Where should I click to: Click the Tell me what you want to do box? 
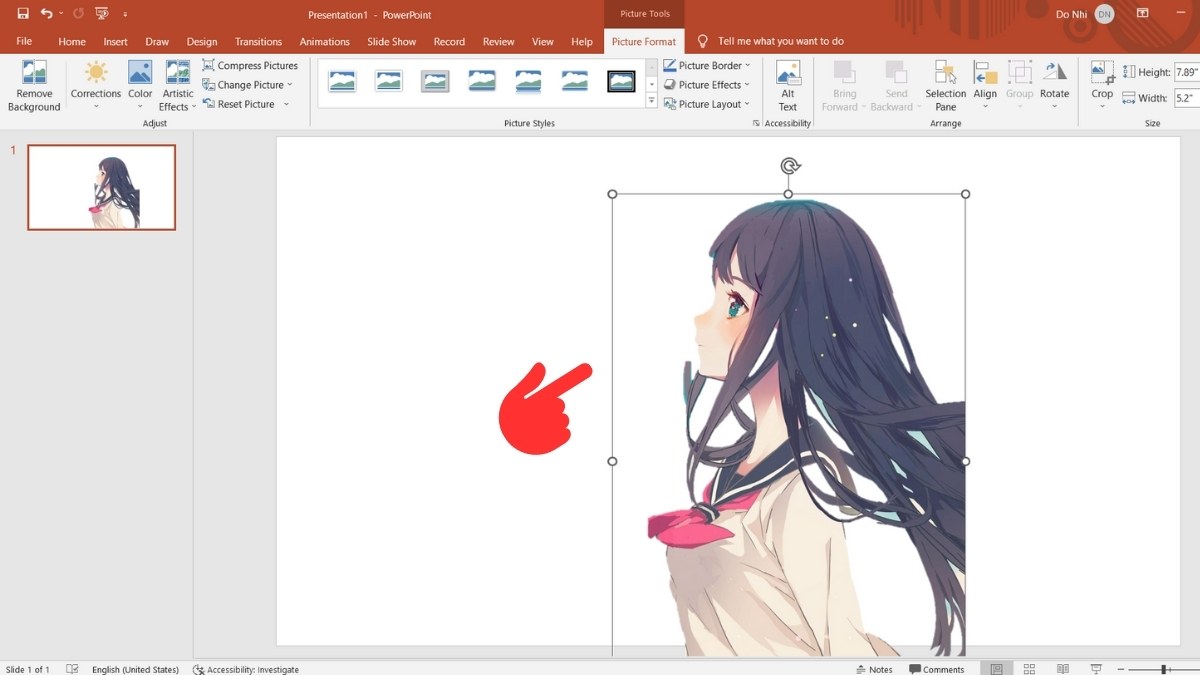pos(780,42)
